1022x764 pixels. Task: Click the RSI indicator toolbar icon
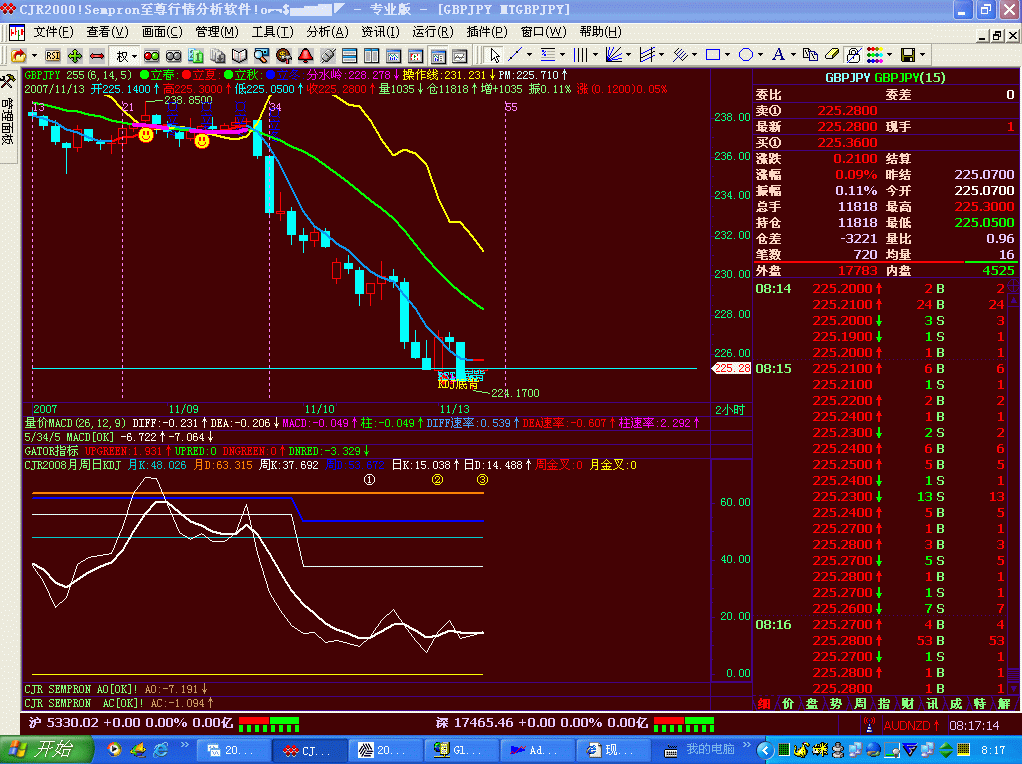pyautogui.click(x=53, y=56)
